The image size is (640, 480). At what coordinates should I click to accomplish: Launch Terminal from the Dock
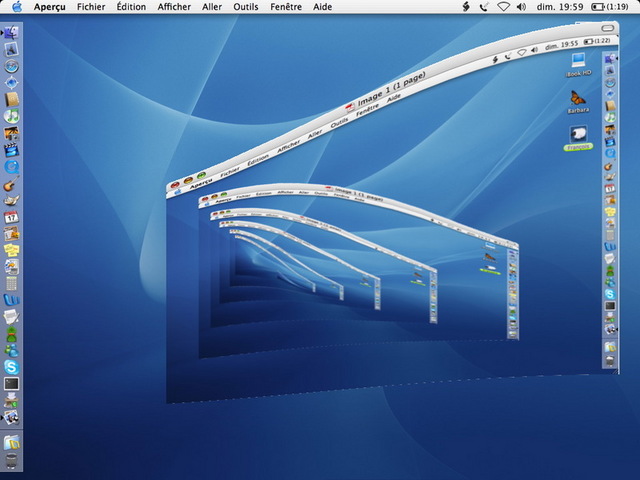[11, 384]
